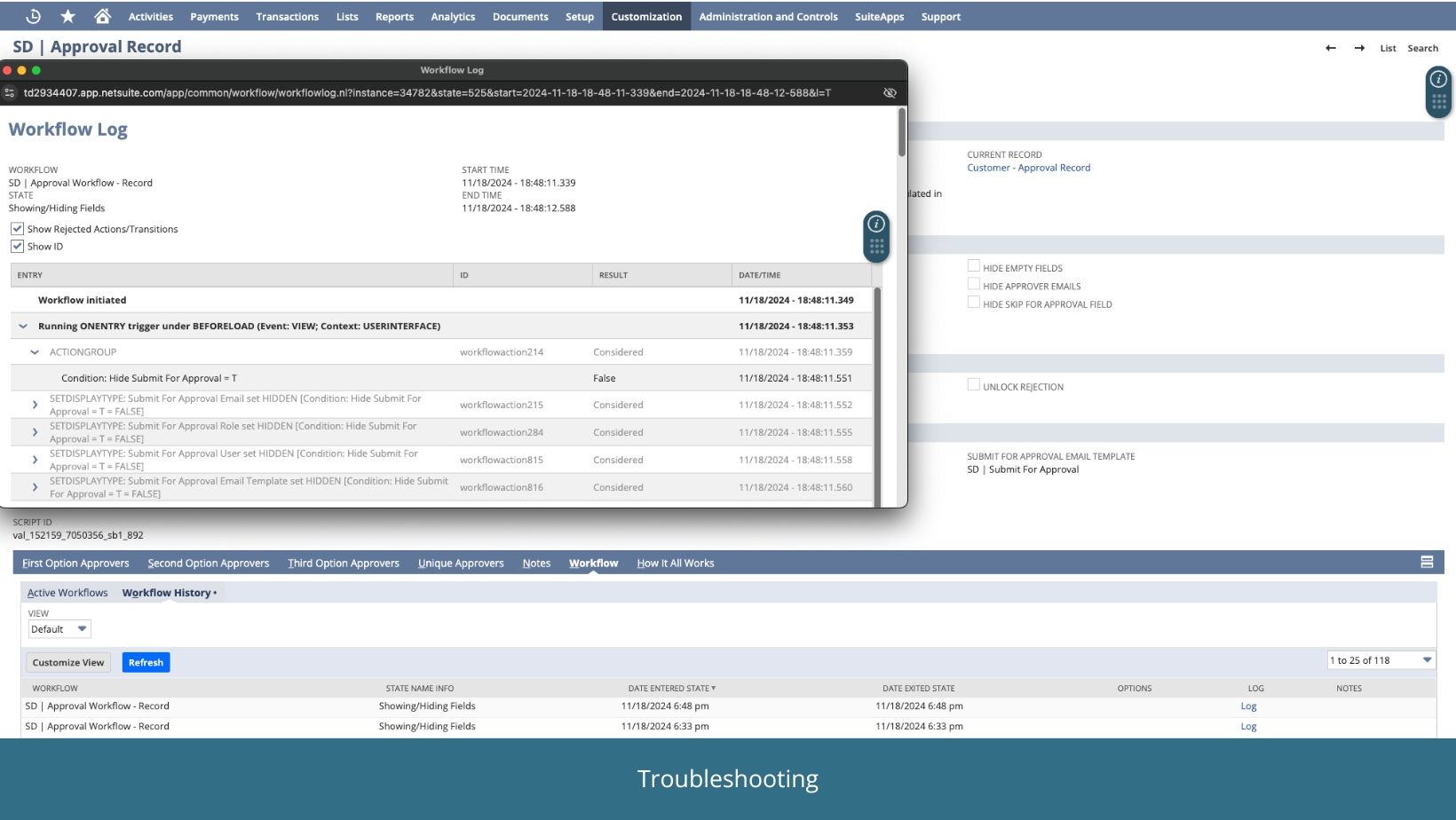
Task: Open Log link for 6:33 pm entry
Action: coord(1248,726)
